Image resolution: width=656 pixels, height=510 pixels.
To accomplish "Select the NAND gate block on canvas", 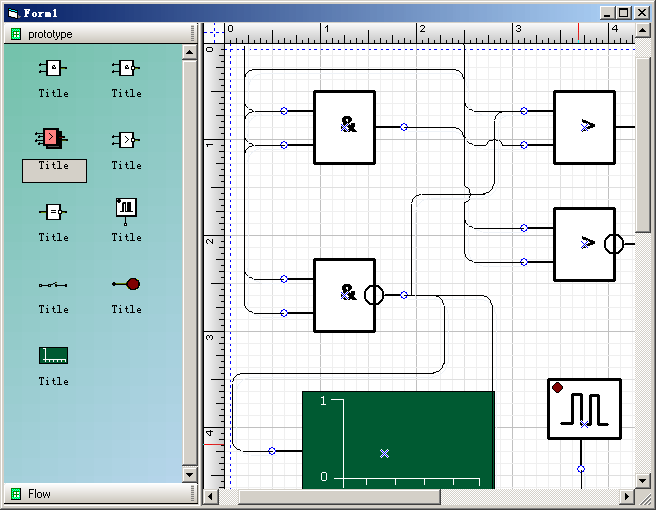I will click(344, 295).
